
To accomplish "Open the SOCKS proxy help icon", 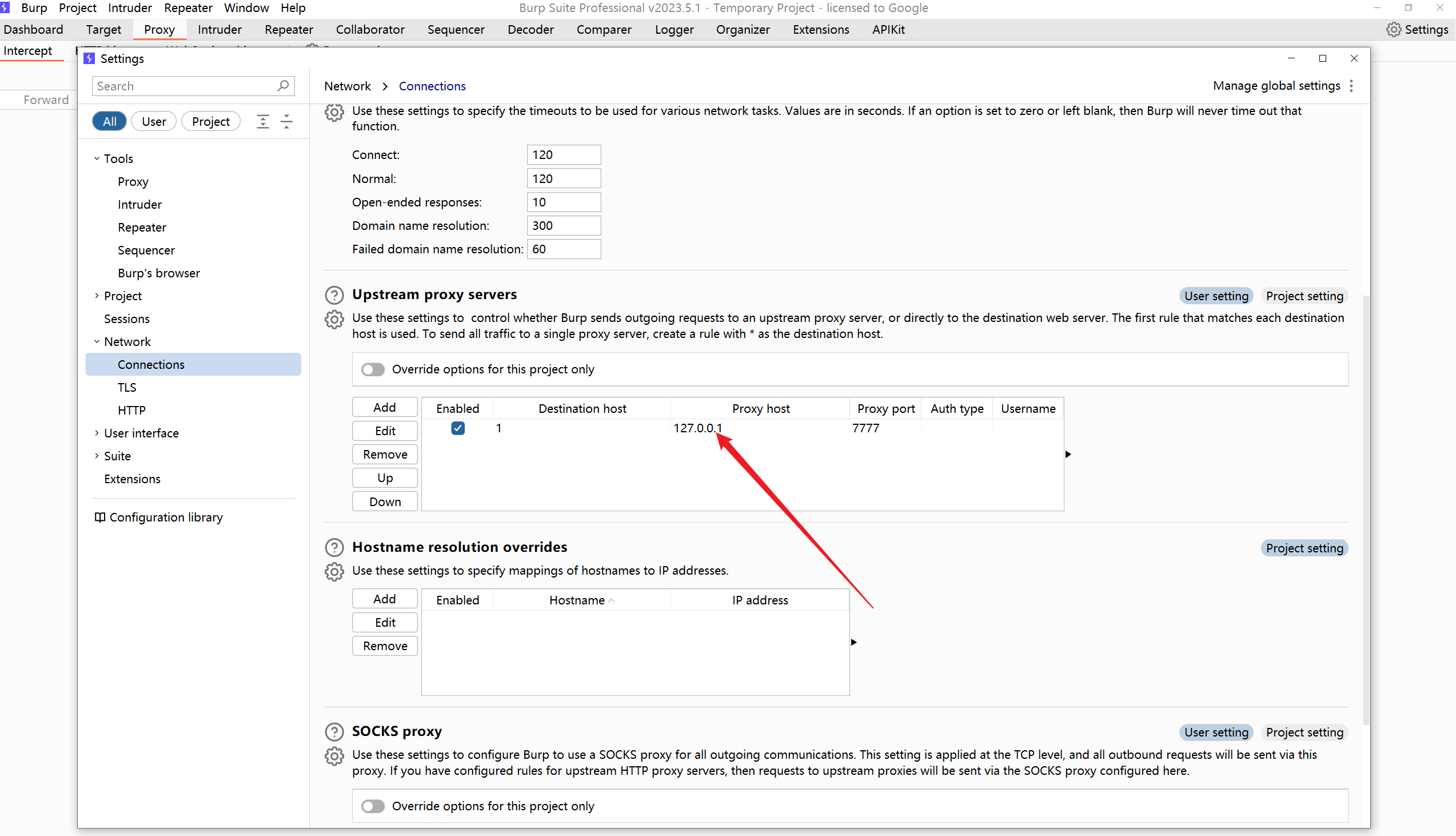I will click(x=334, y=732).
